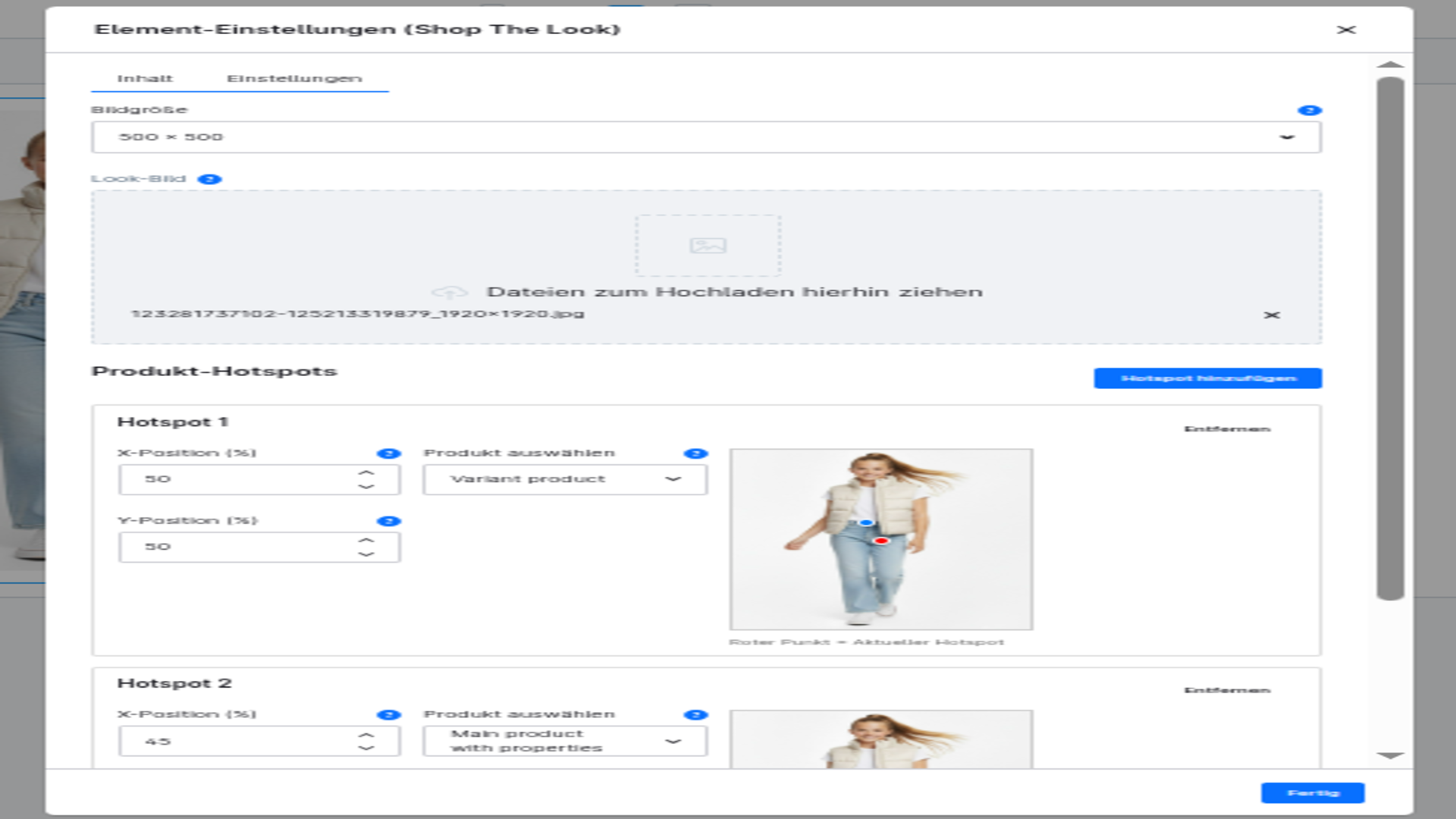Click the dialog vertical scrollbar thumb

click(x=1390, y=338)
